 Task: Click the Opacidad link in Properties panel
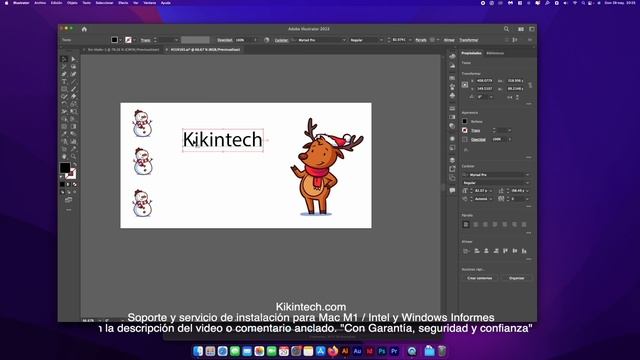point(478,140)
